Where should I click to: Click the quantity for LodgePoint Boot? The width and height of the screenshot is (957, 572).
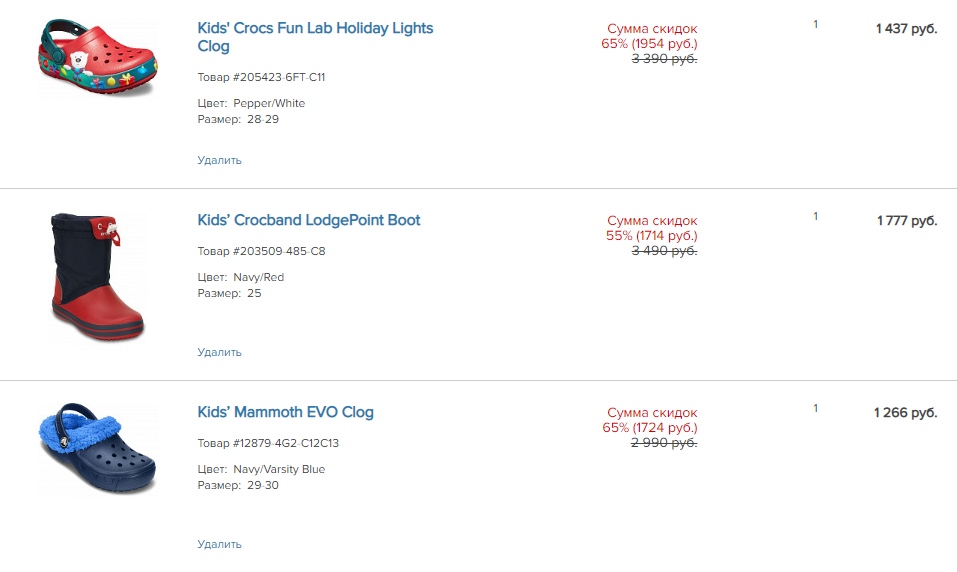click(815, 216)
